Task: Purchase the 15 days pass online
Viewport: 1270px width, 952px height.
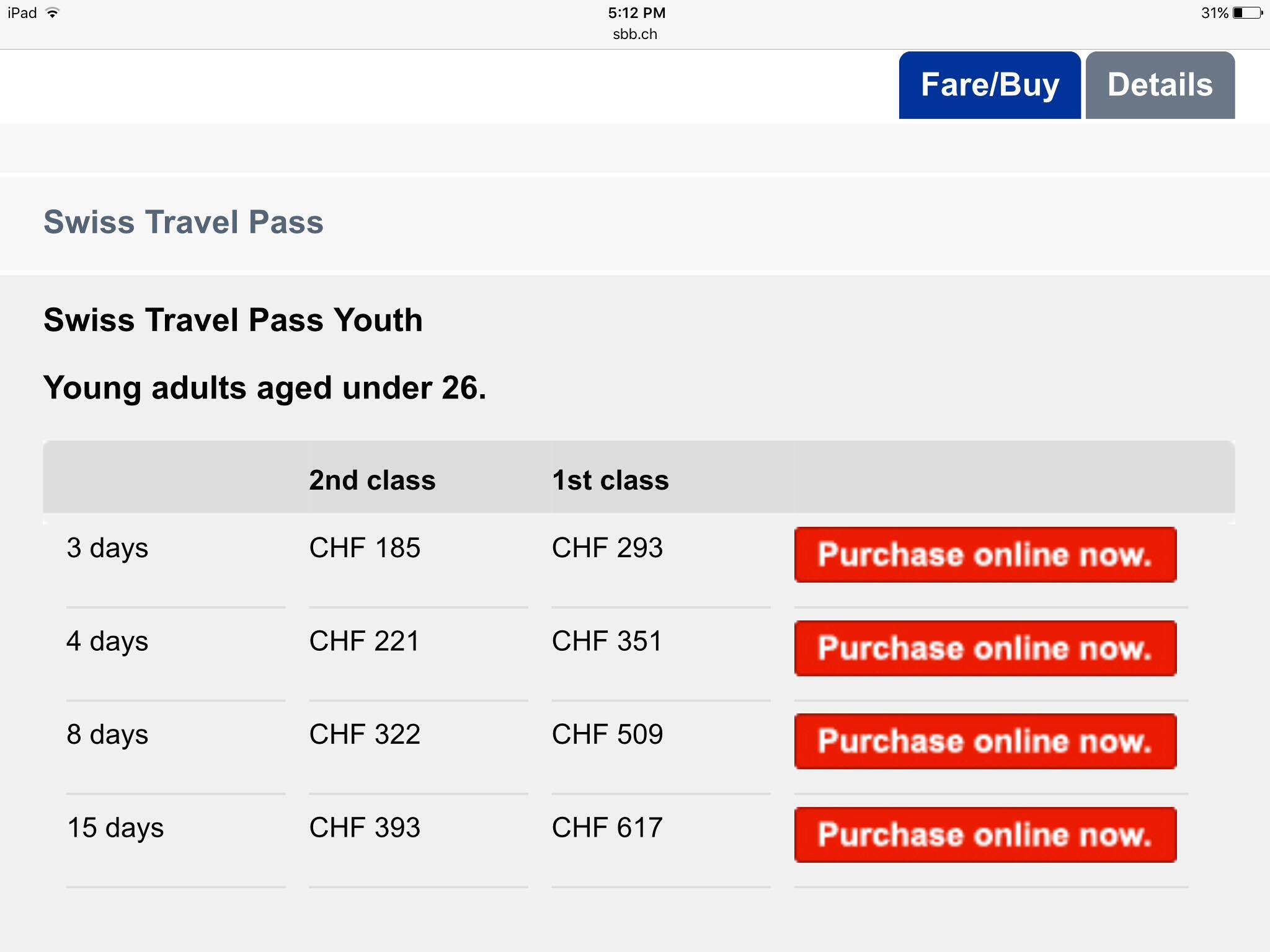Action: [985, 835]
